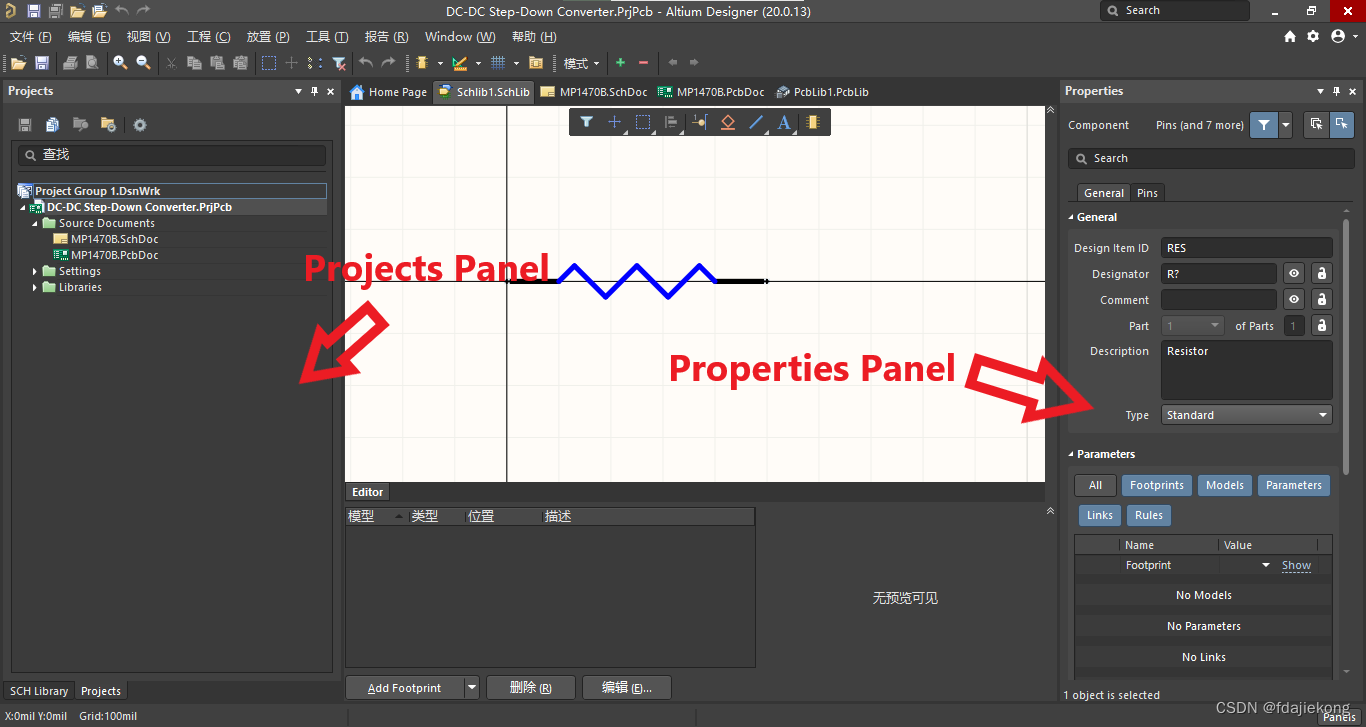
Task: Click the Properties panel Search field
Action: click(x=1212, y=158)
